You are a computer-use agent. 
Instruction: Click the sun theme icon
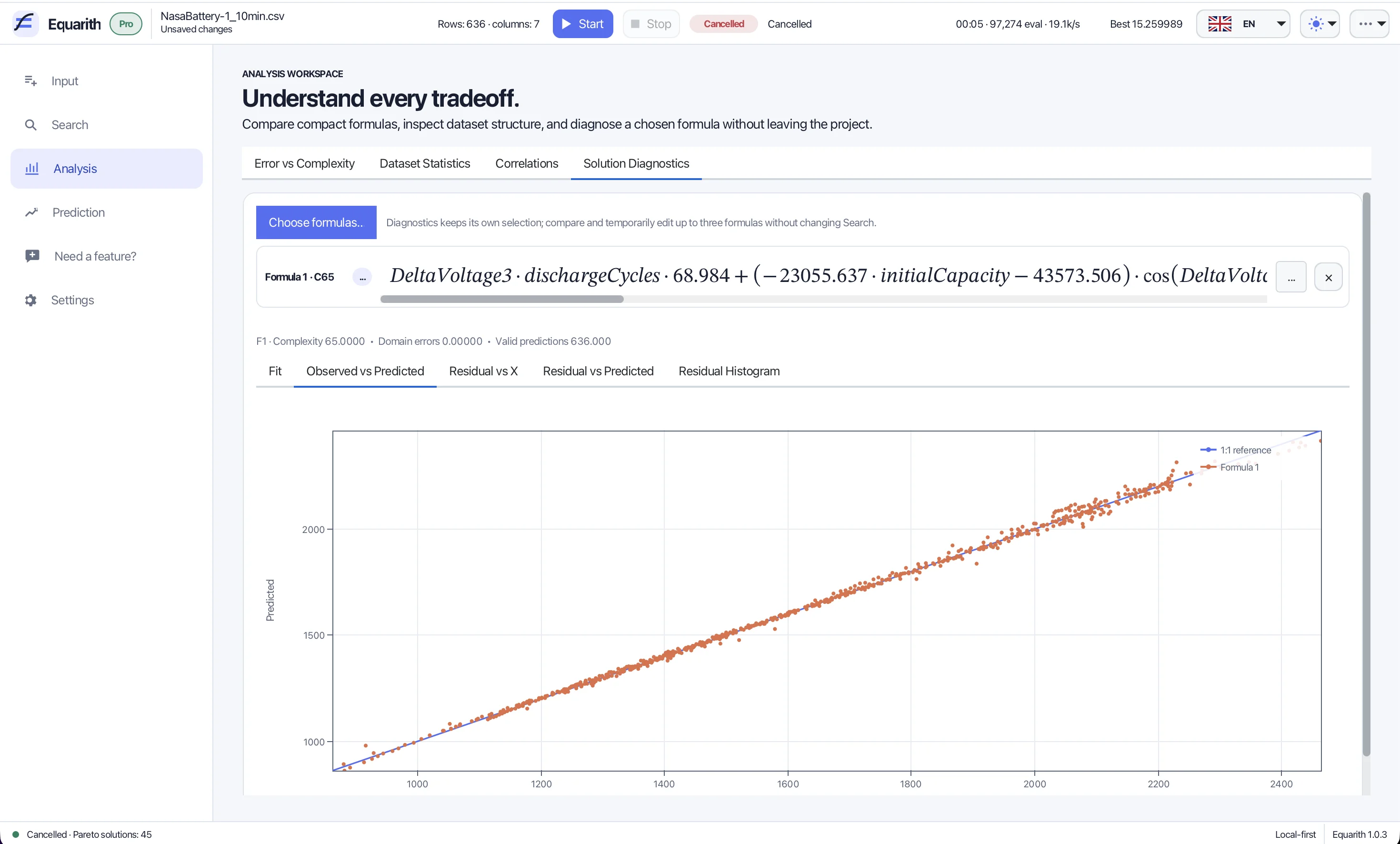click(1315, 24)
